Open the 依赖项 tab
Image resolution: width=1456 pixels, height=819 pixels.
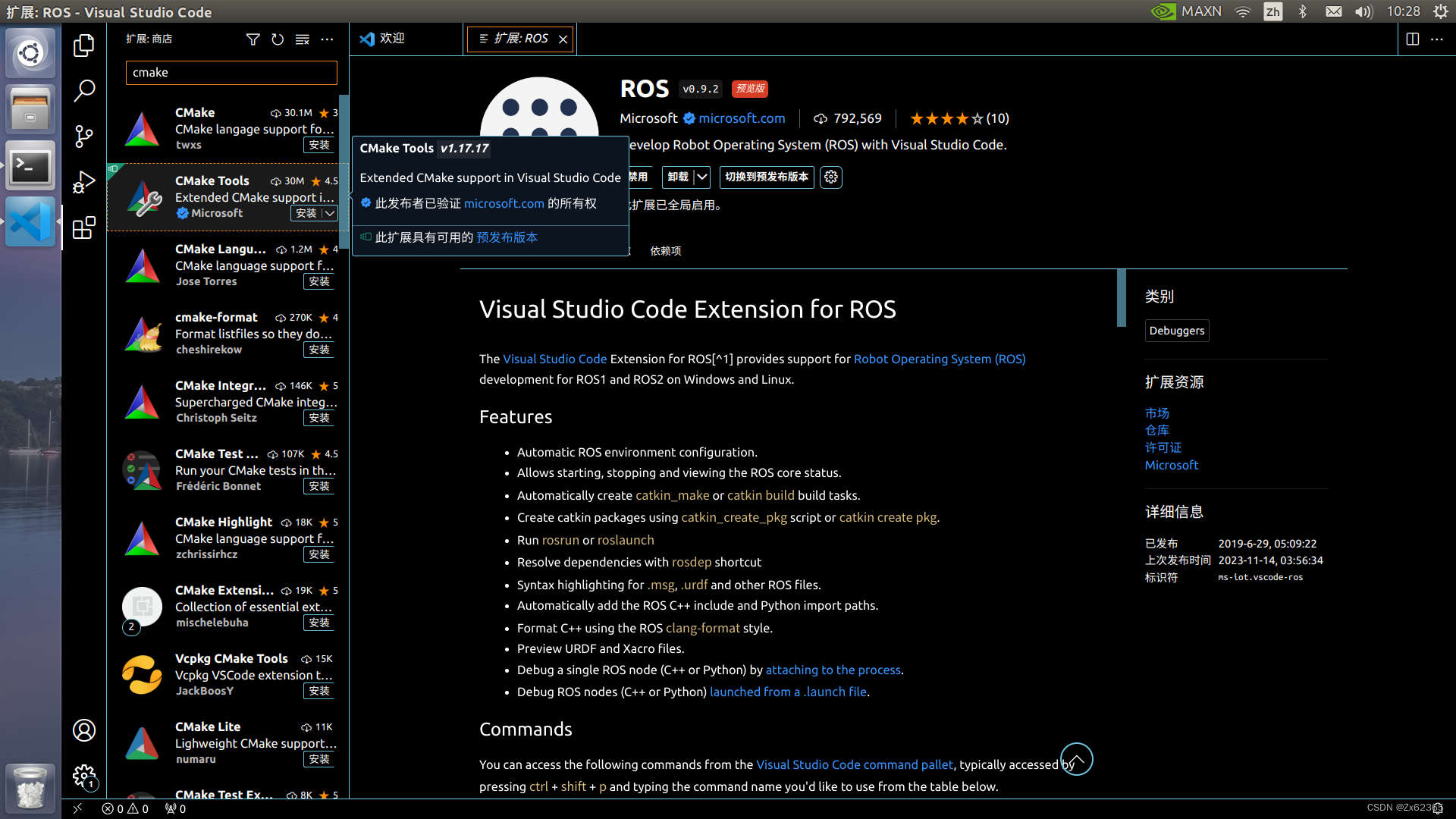666,251
